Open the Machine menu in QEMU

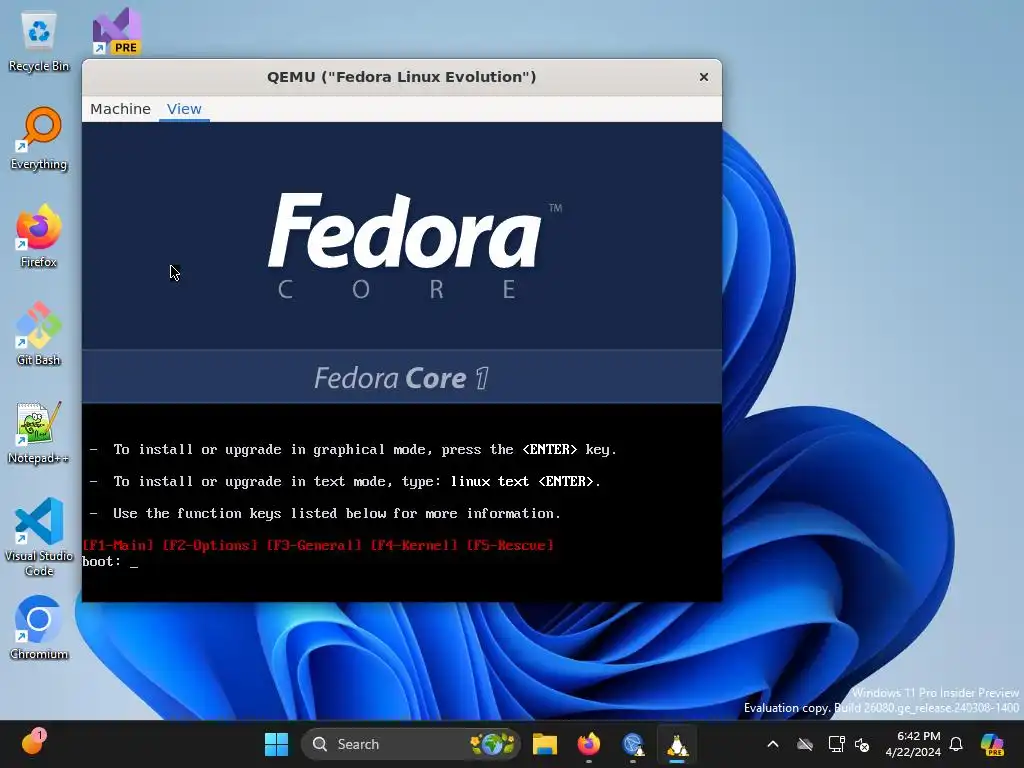tap(120, 109)
